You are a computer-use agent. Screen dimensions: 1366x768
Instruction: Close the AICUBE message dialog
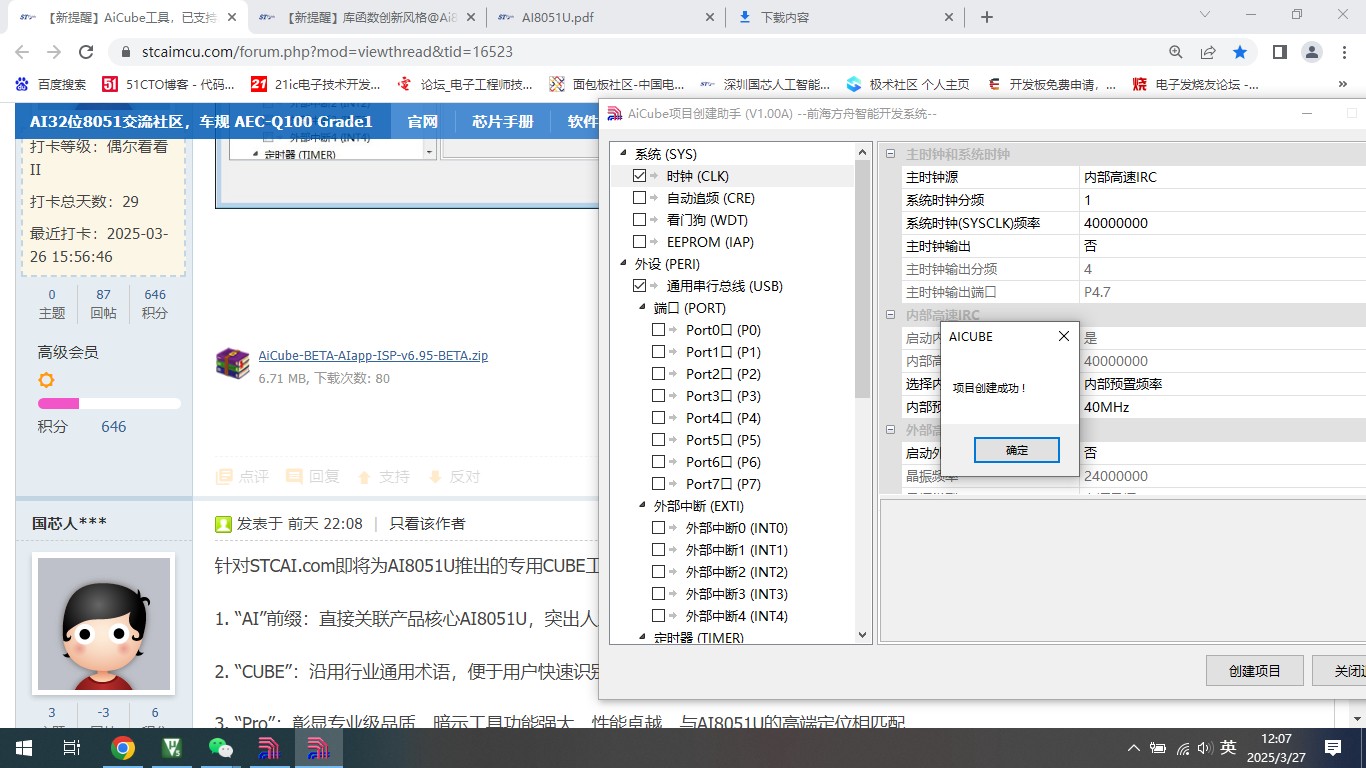pos(1064,337)
